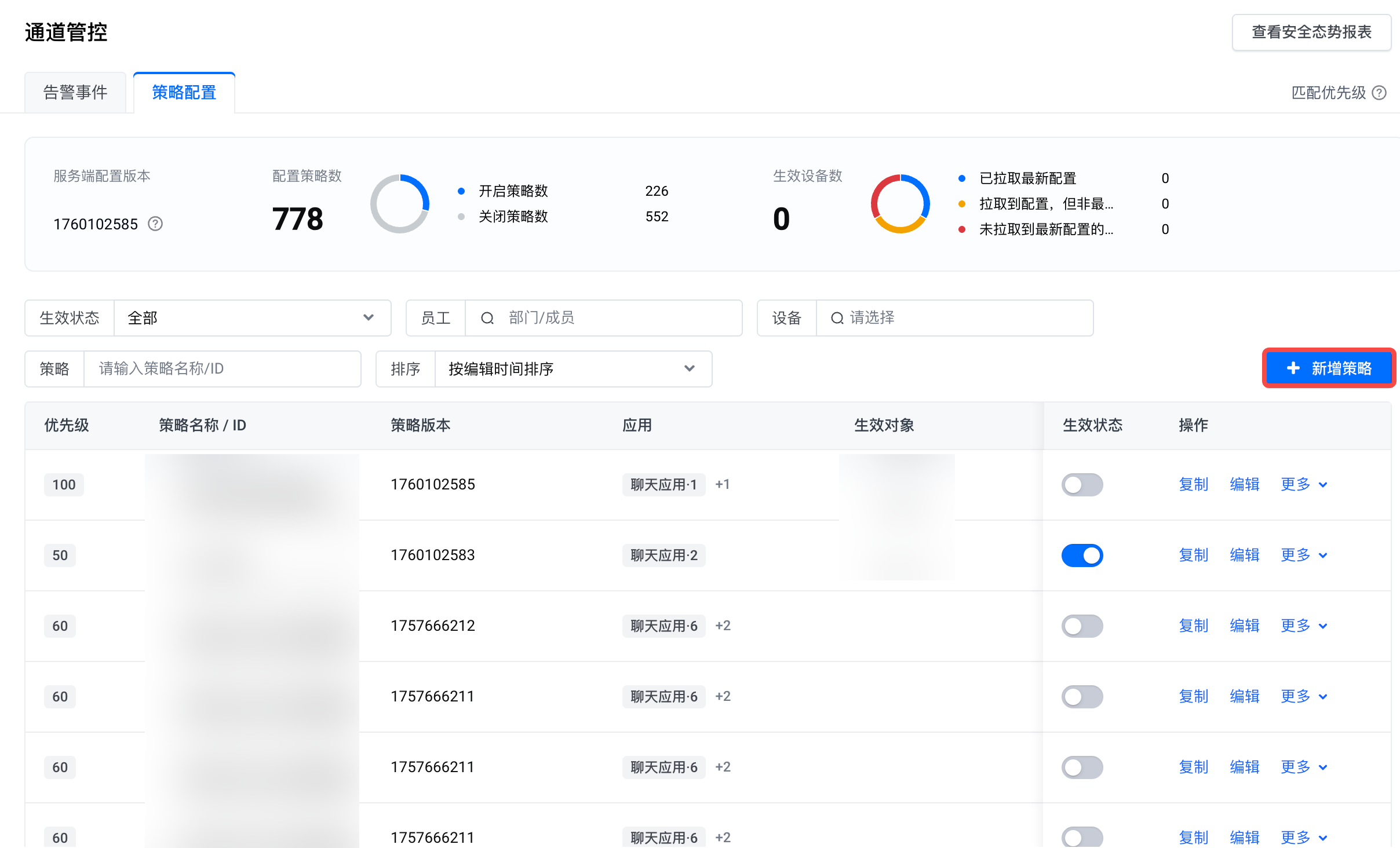The image size is (1400, 848).
Task: Disable the policy with version 1760102583
Action: click(x=1082, y=555)
